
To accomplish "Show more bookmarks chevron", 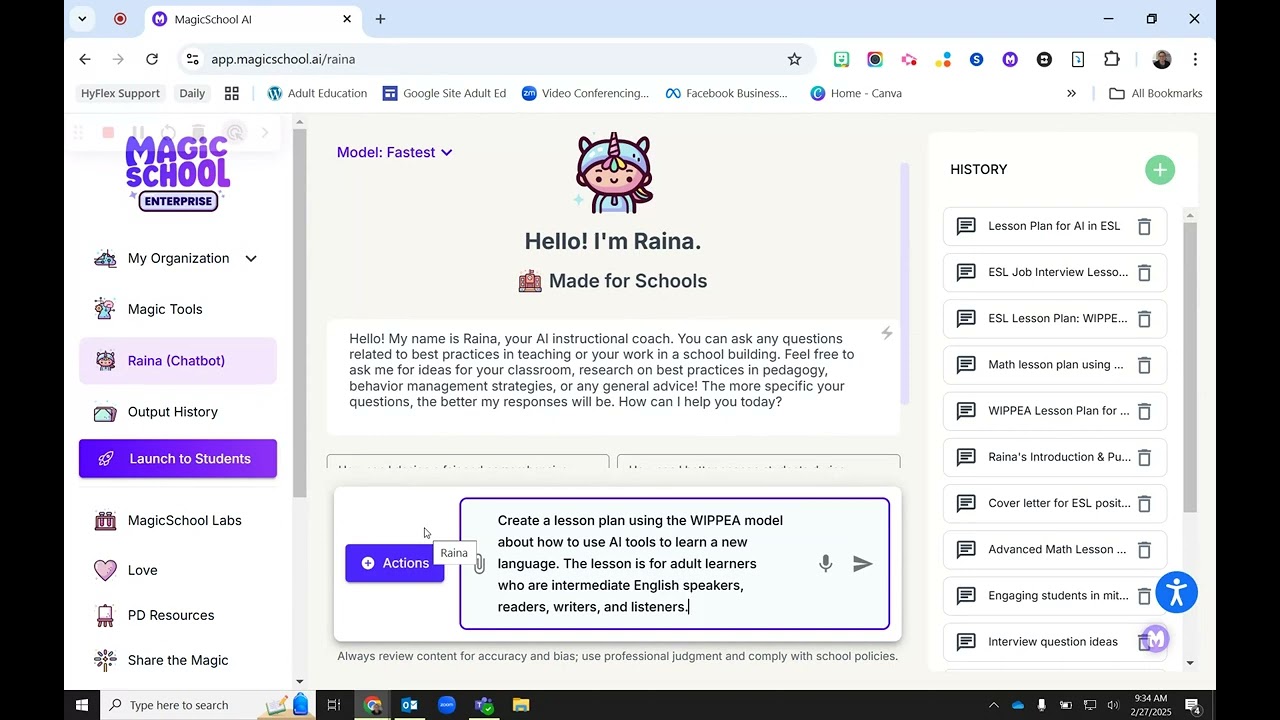I will pyautogui.click(x=1071, y=93).
